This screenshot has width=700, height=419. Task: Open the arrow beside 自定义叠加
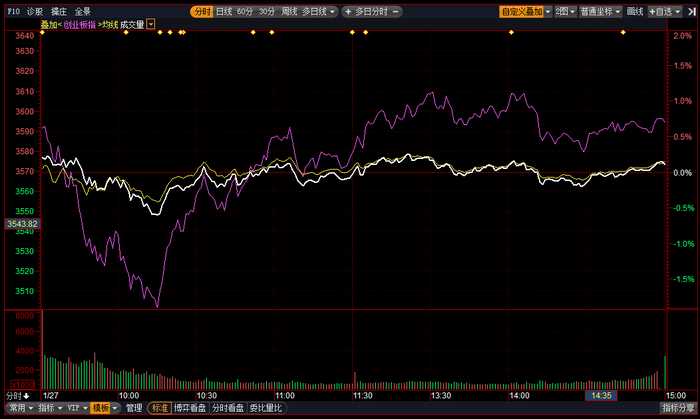548,12
